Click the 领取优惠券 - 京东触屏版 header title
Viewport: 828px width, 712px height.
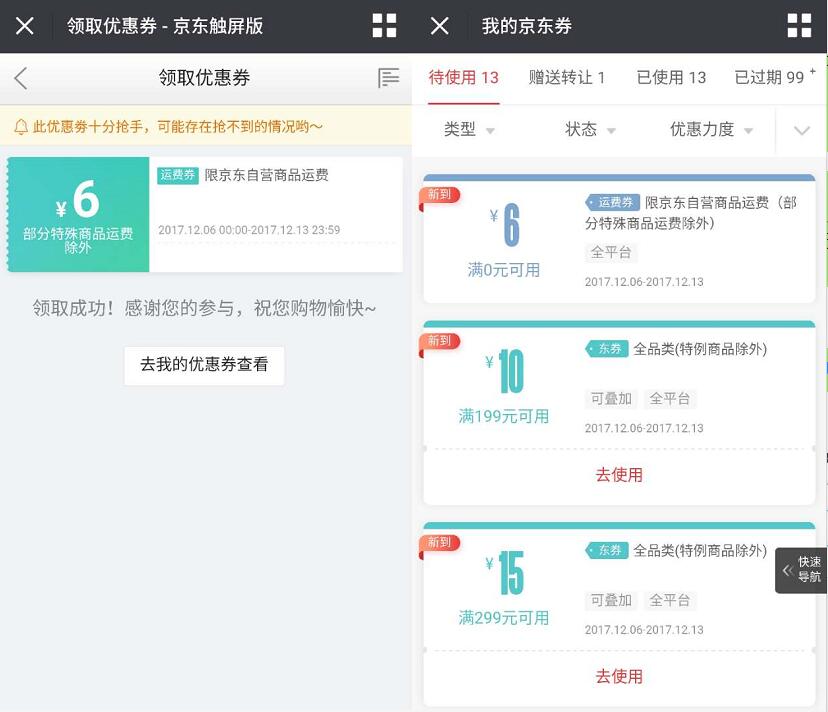tap(165, 26)
